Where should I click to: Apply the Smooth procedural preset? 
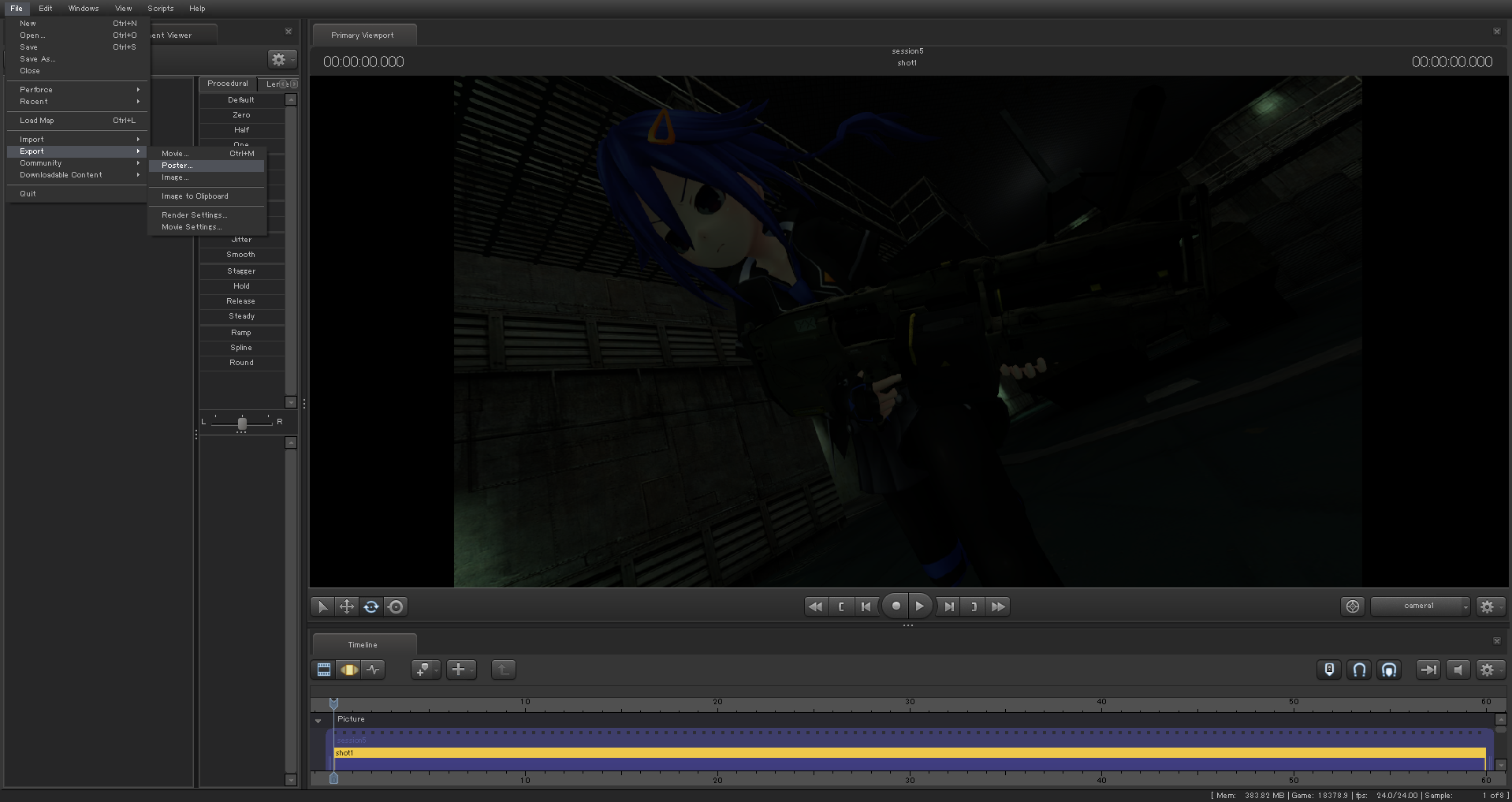(241, 255)
